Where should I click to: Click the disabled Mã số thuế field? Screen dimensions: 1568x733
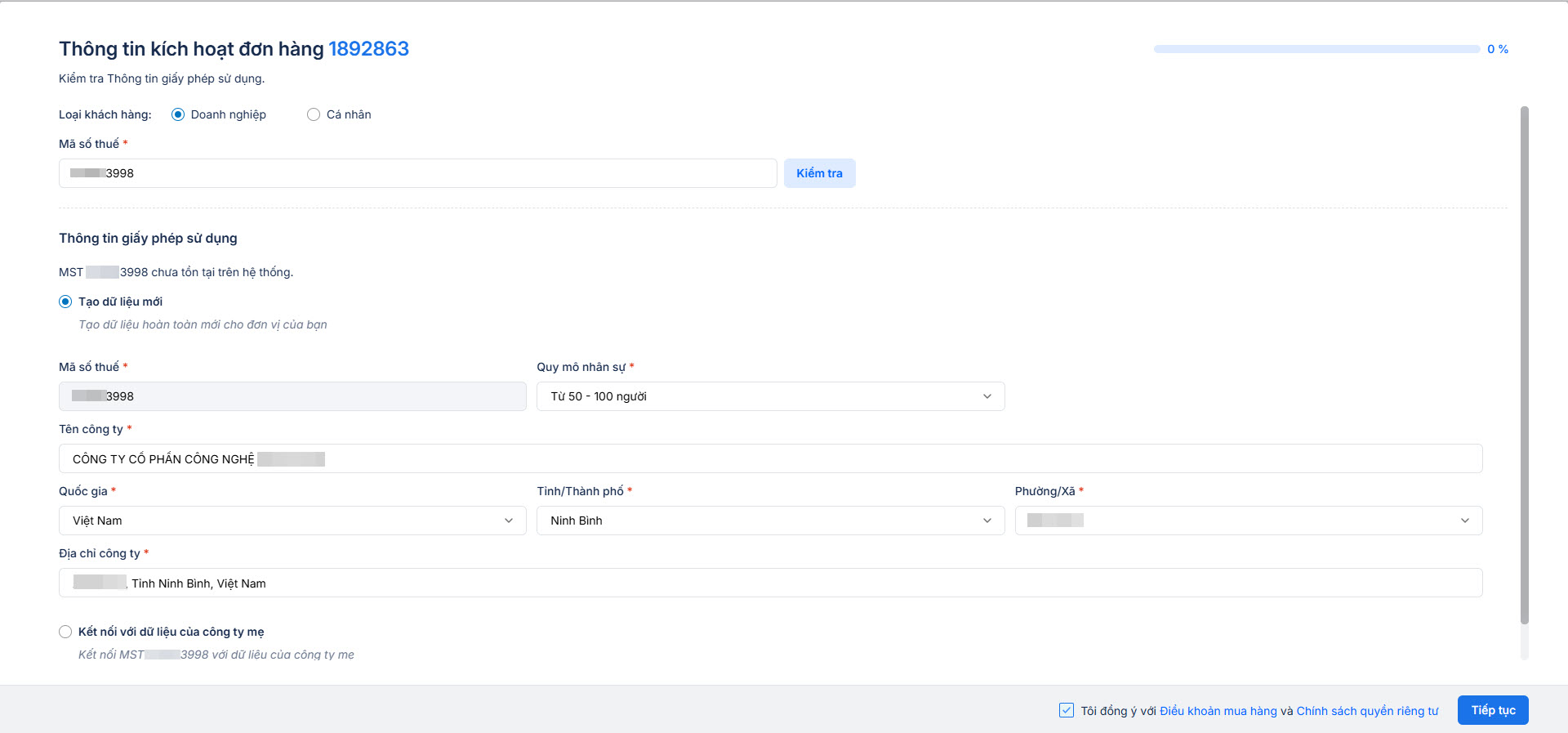point(292,396)
